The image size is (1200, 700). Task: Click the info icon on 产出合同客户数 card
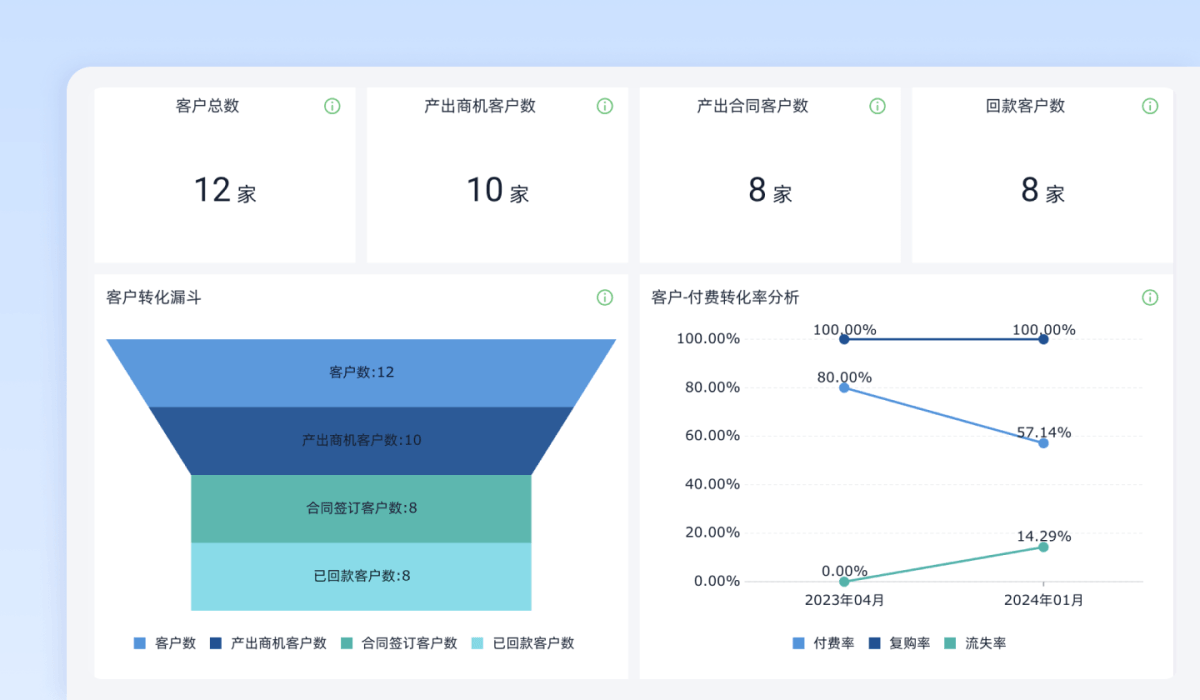point(877,106)
